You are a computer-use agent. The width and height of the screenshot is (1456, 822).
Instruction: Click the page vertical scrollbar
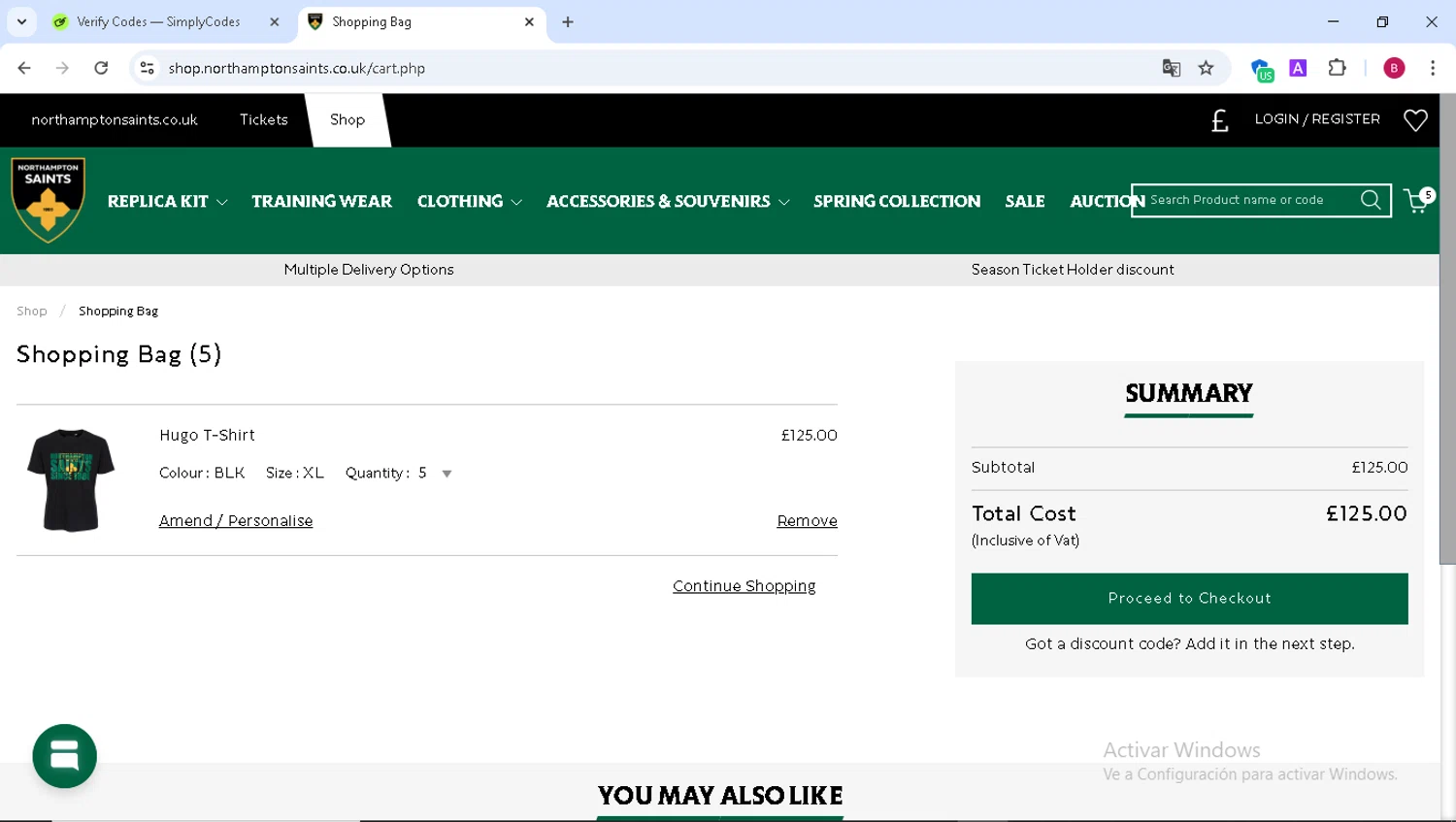[1447, 330]
